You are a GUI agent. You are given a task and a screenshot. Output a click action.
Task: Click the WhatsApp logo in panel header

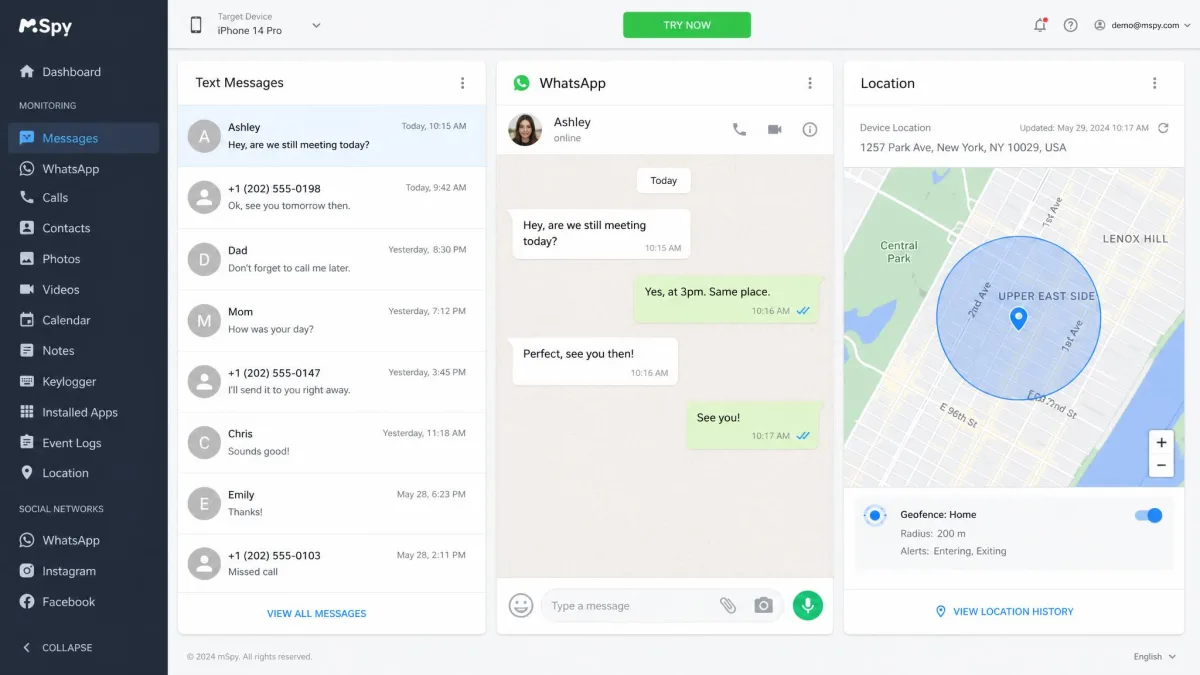tap(521, 83)
